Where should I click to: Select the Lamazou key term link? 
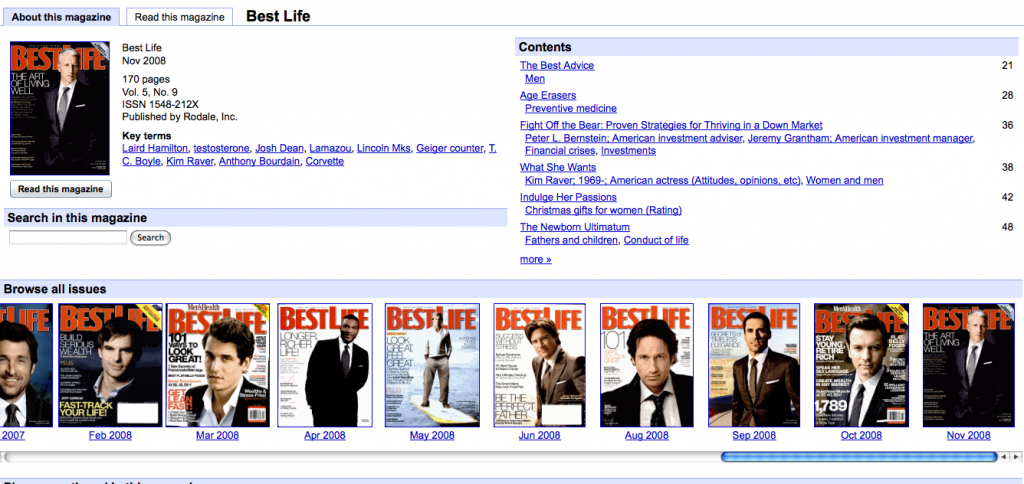[x=330, y=148]
